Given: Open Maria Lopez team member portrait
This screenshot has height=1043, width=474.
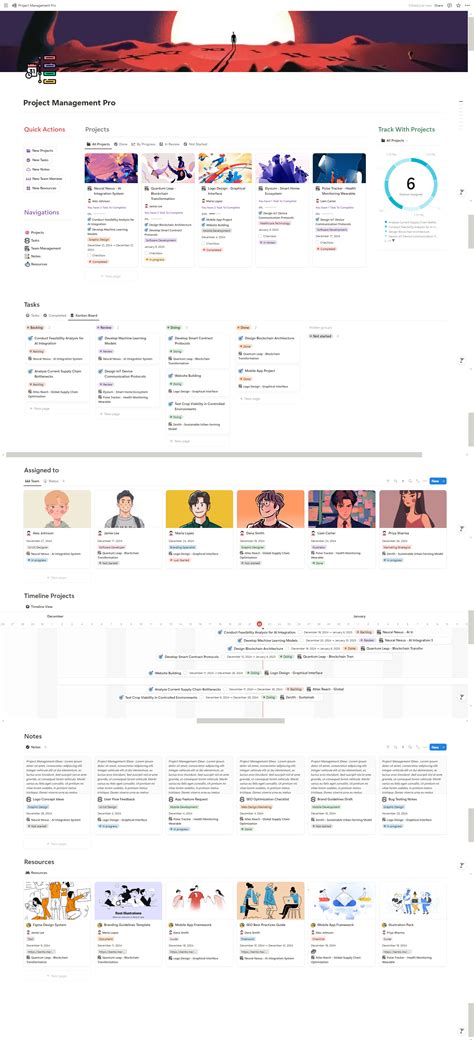Looking at the screenshot, I should click(199, 509).
